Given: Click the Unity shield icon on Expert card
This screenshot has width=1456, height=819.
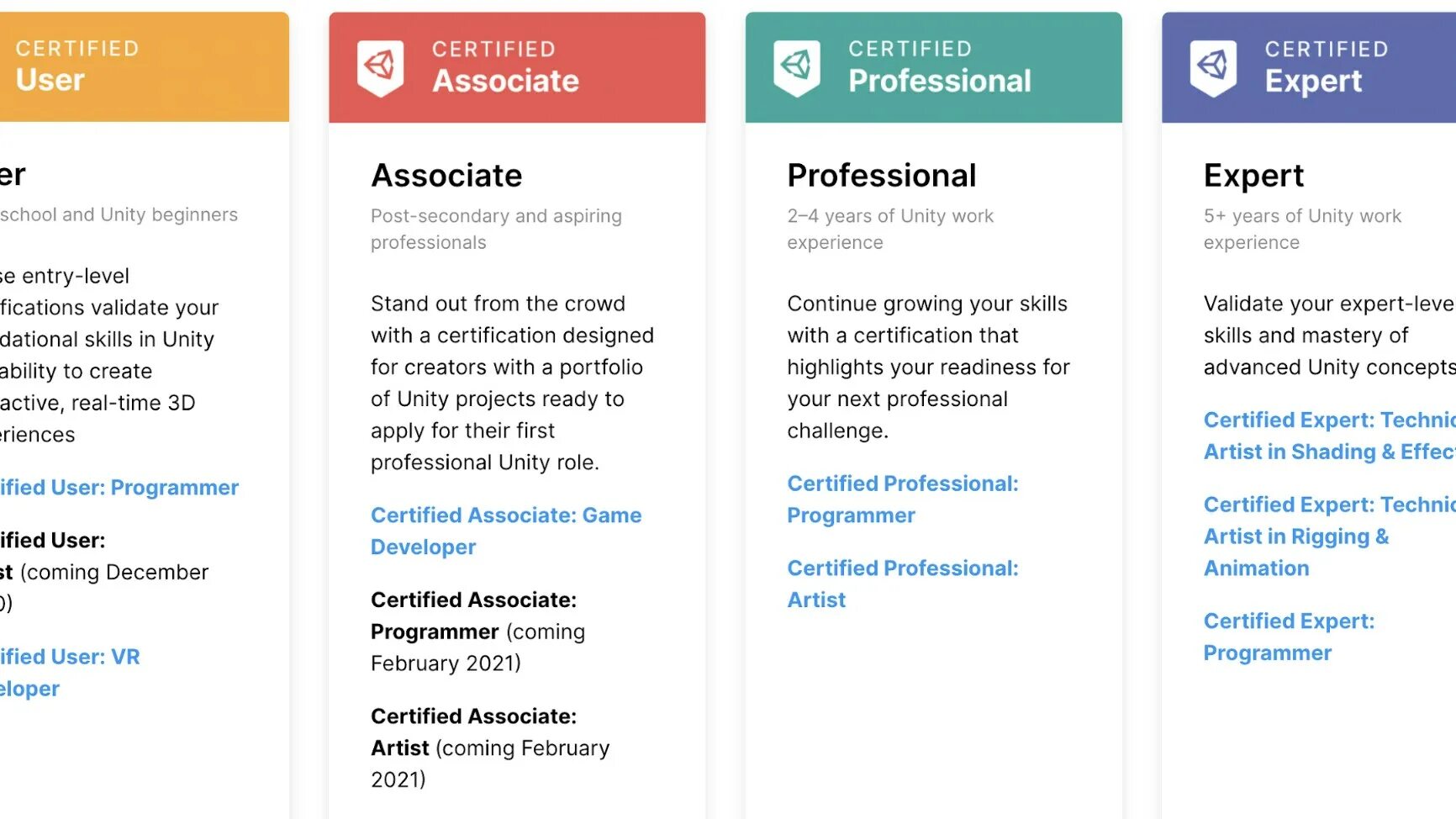Looking at the screenshot, I should [x=1212, y=66].
